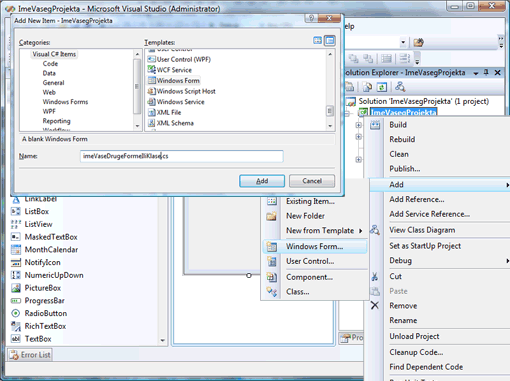Select the XML File template
This screenshot has width=510, height=381.
tap(165, 113)
